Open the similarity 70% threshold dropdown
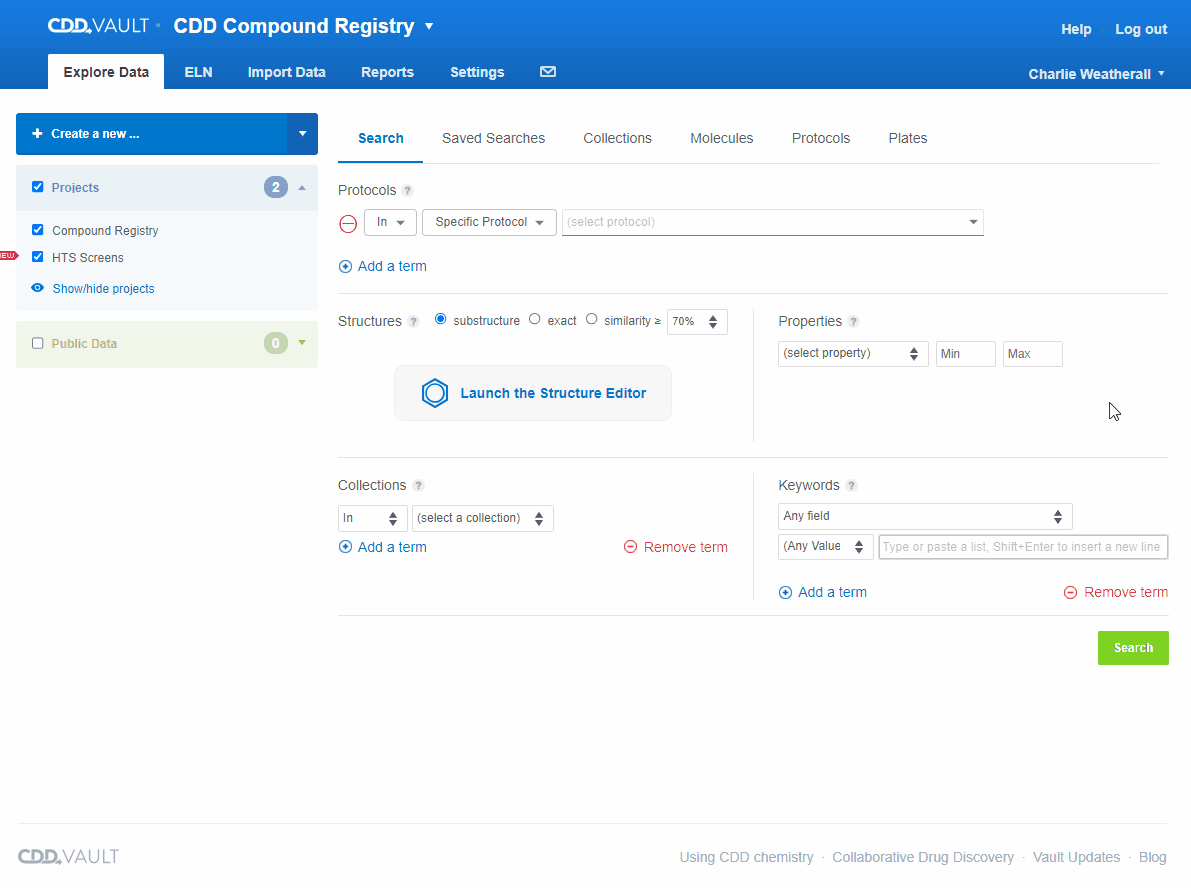 [x=697, y=321]
